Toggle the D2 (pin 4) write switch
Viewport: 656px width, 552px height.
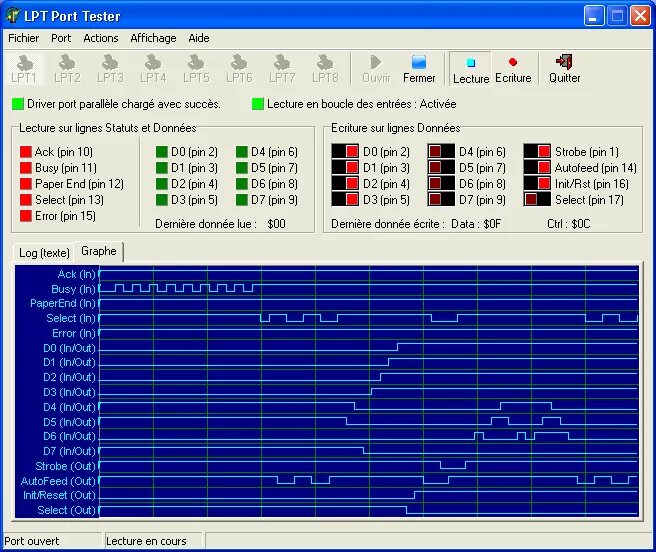pos(345,183)
